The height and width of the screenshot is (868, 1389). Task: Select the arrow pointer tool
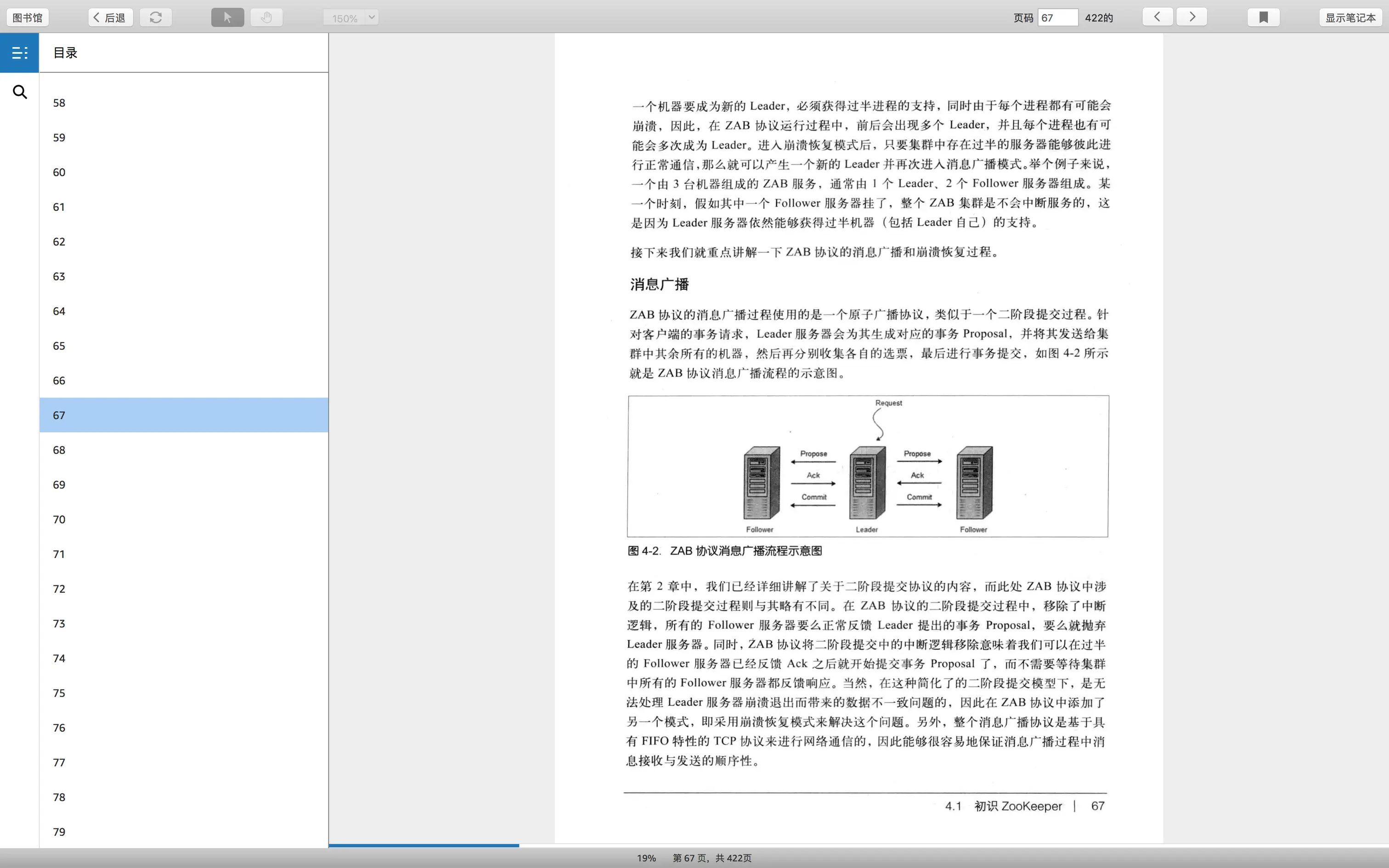click(227, 17)
